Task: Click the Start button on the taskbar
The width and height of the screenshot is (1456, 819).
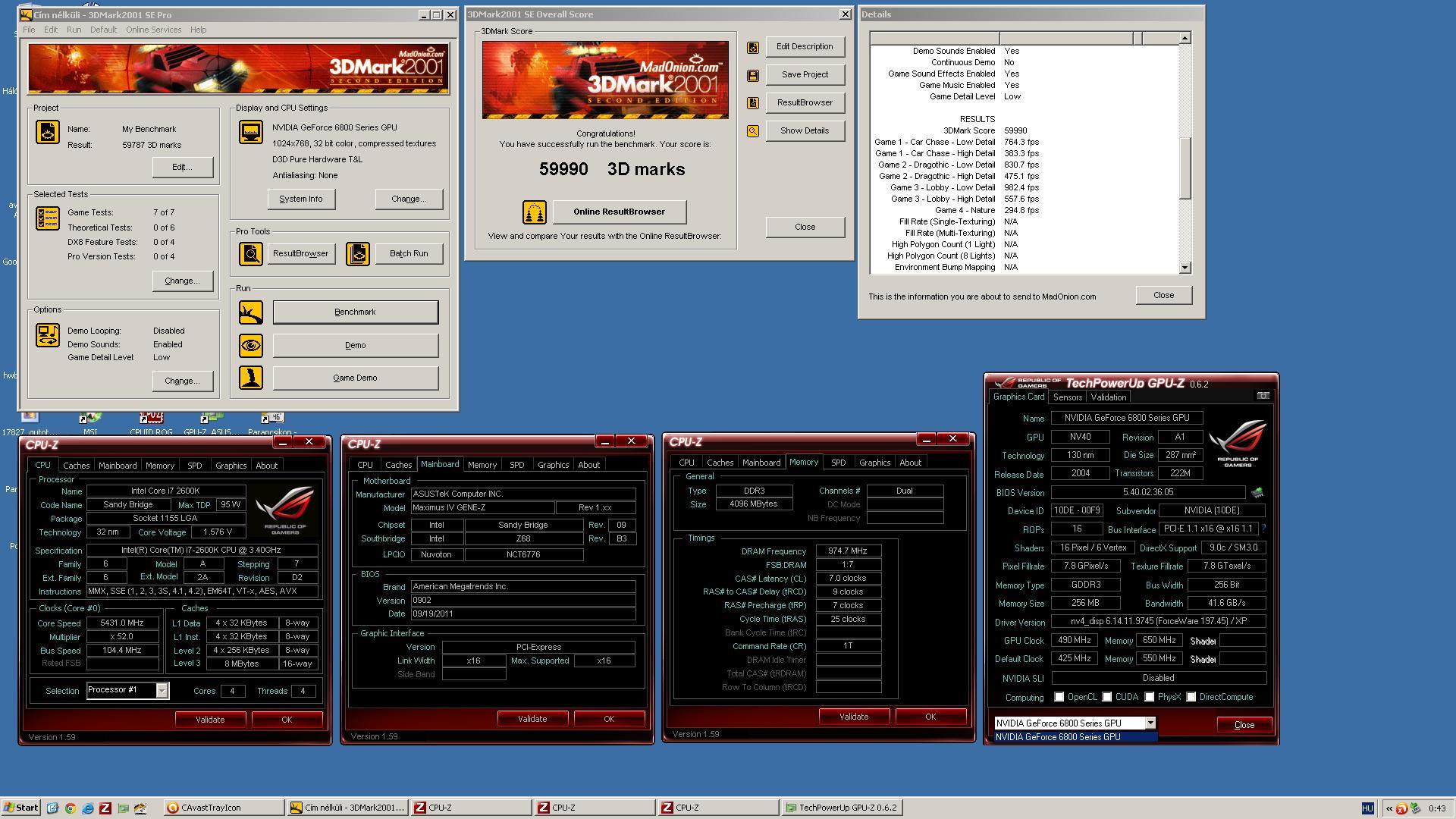Action: click(21, 808)
